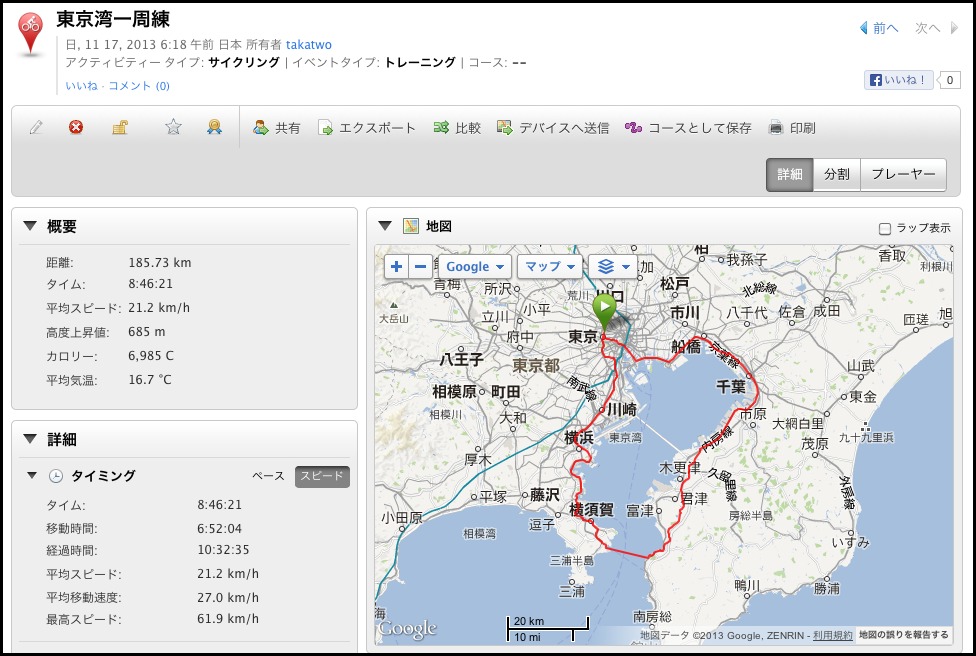
Task: Open the map layers dropdown
Action: 613,267
